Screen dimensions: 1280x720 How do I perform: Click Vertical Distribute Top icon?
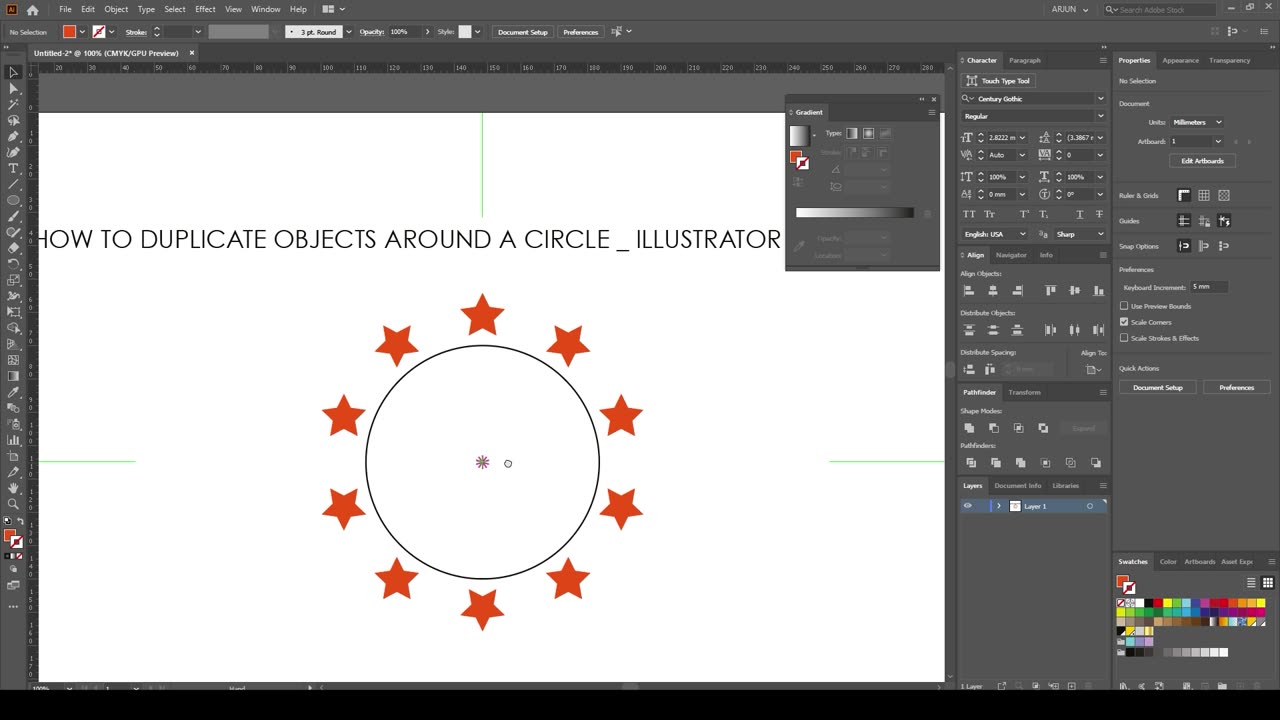pos(968,330)
